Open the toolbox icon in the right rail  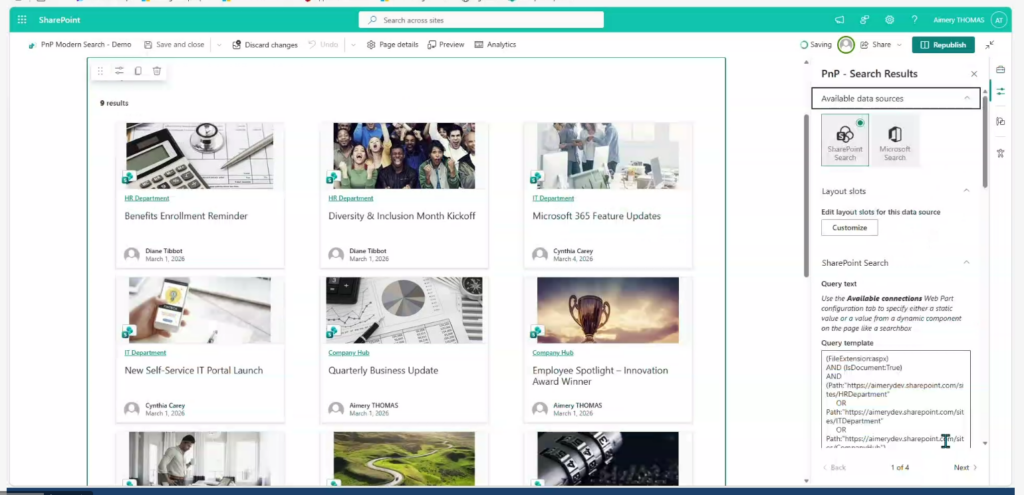coord(1000,69)
